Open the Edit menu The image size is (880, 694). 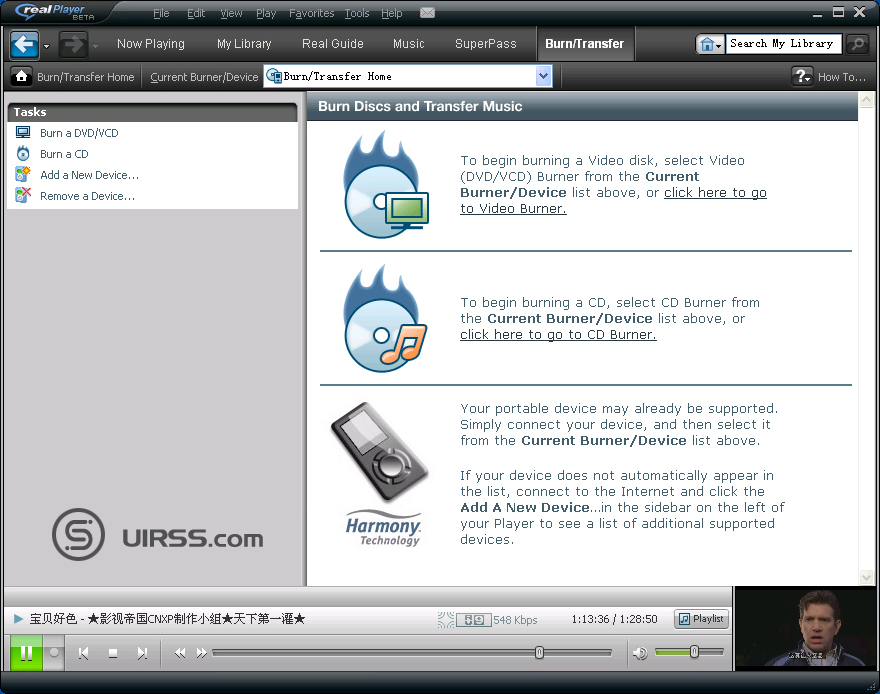[x=196, y=13]
